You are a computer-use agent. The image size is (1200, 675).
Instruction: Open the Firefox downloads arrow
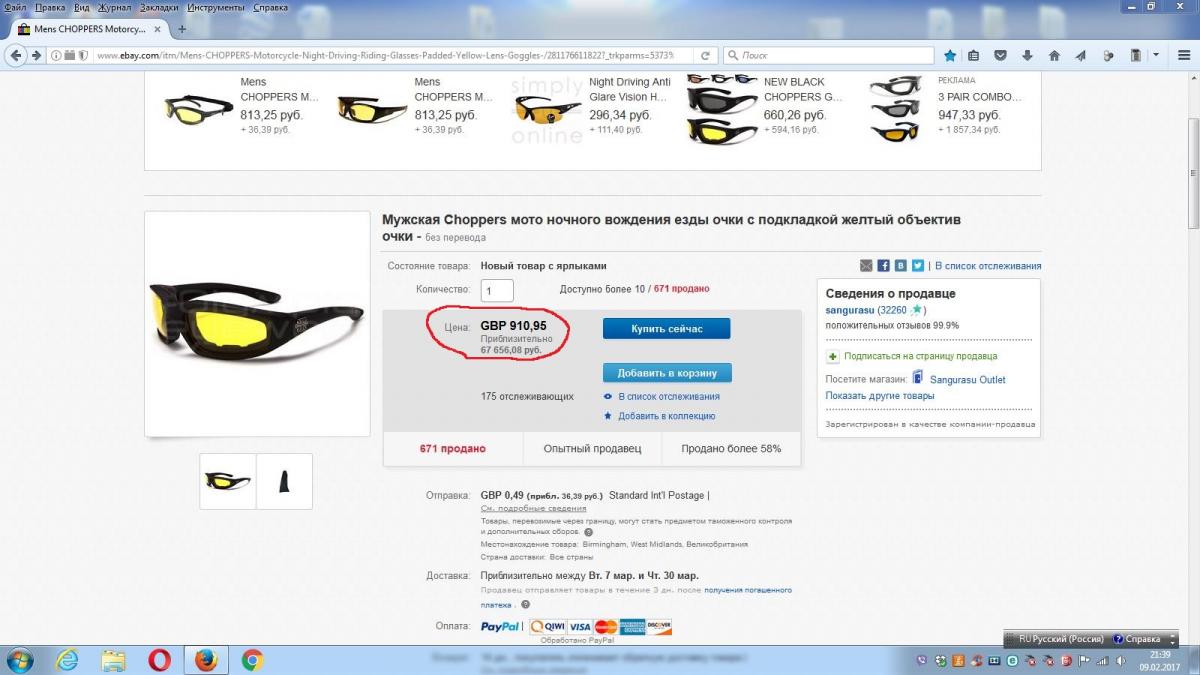pyautogui.click(x=1027, y=55)
